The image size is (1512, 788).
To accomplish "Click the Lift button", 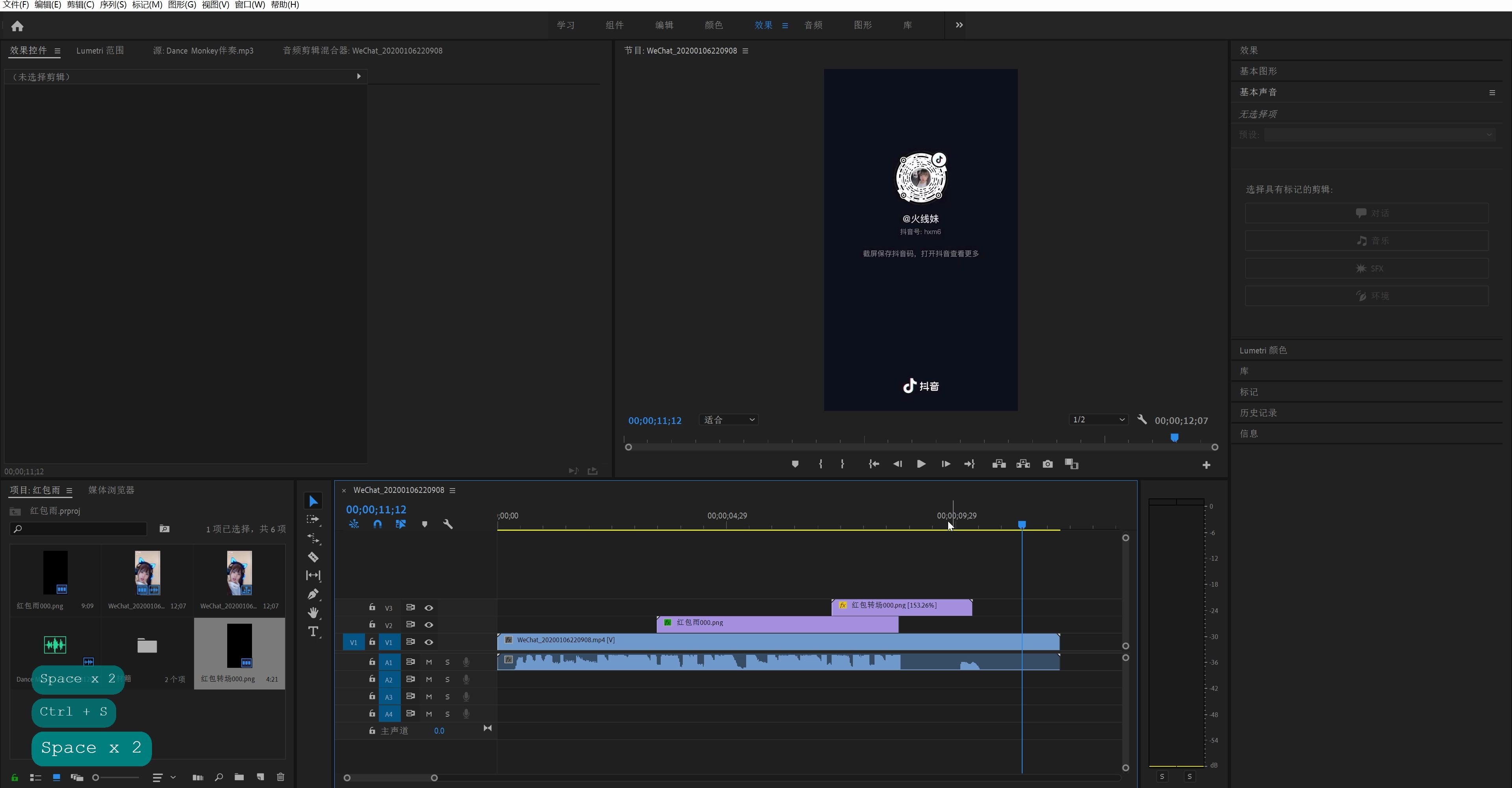I will [999, 464].
